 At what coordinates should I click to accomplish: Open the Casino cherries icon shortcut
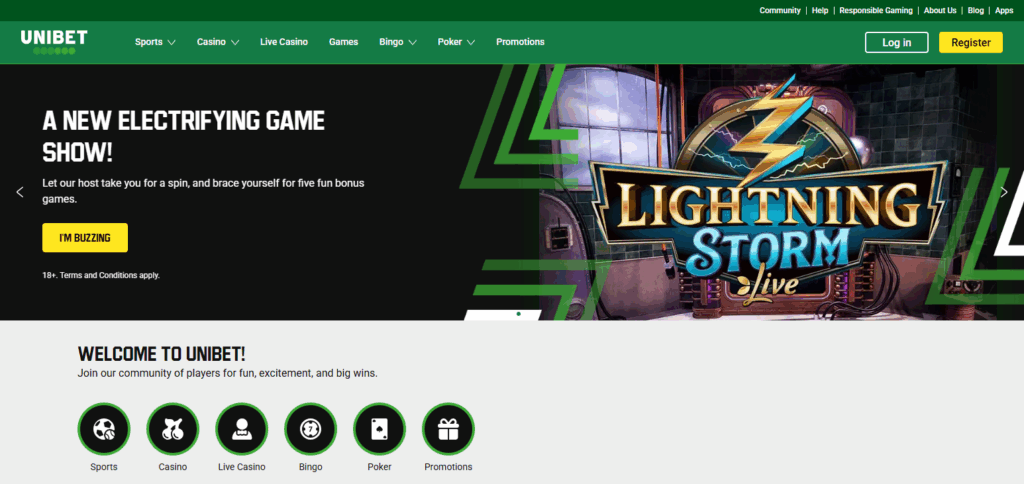tap(172, 429)
